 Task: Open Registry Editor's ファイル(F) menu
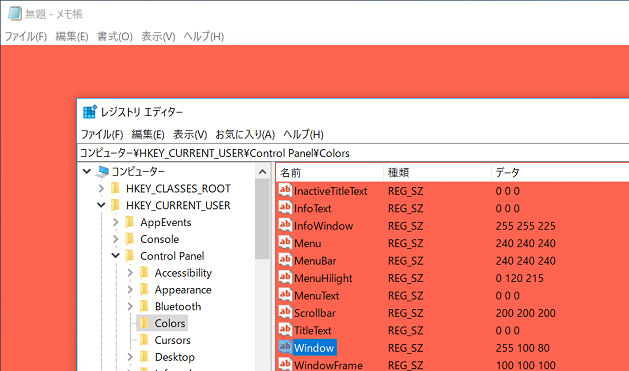pyautogui.click(x=102, y=134)
